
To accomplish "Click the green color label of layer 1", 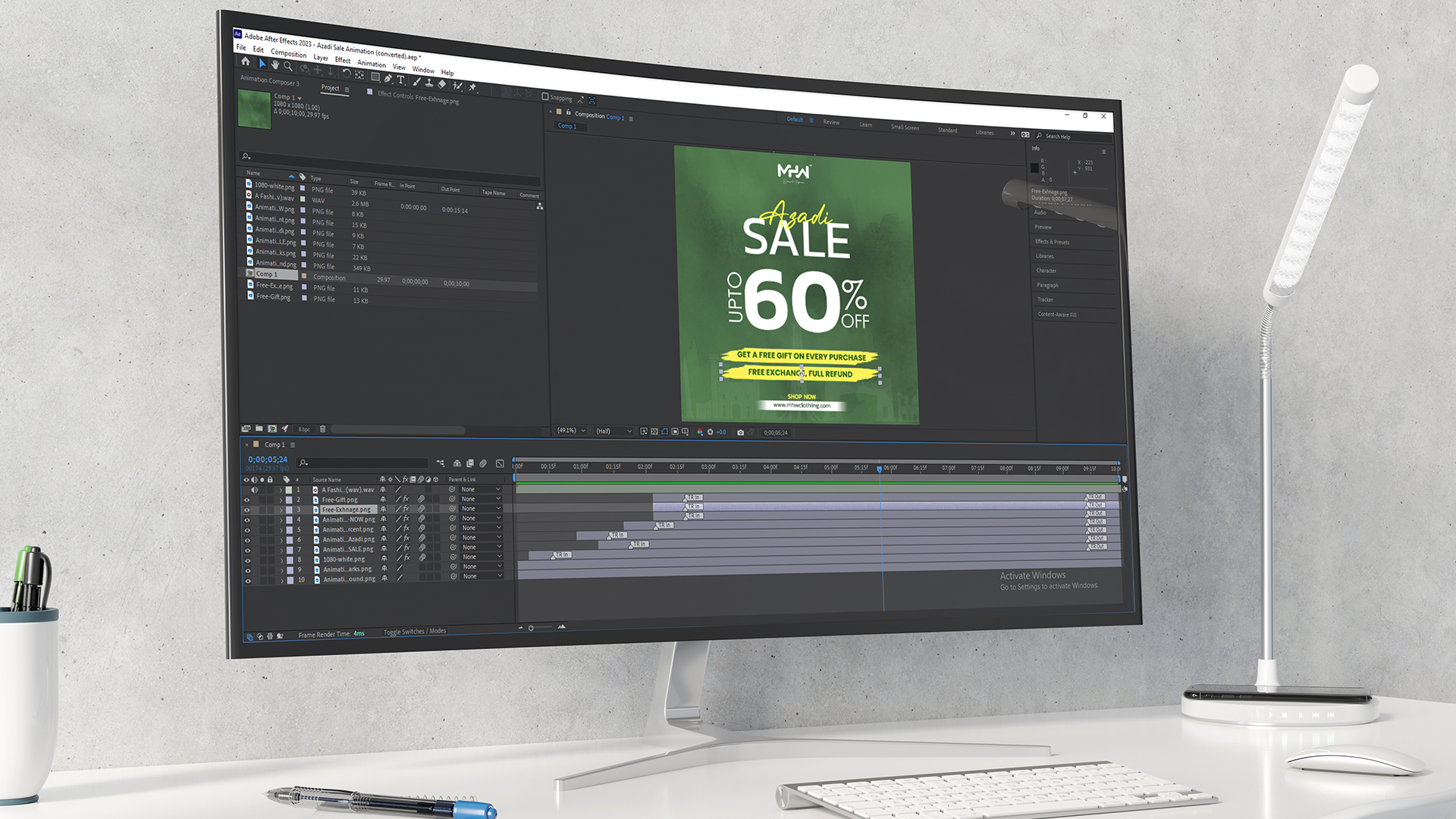I will [x=289, y=490].
